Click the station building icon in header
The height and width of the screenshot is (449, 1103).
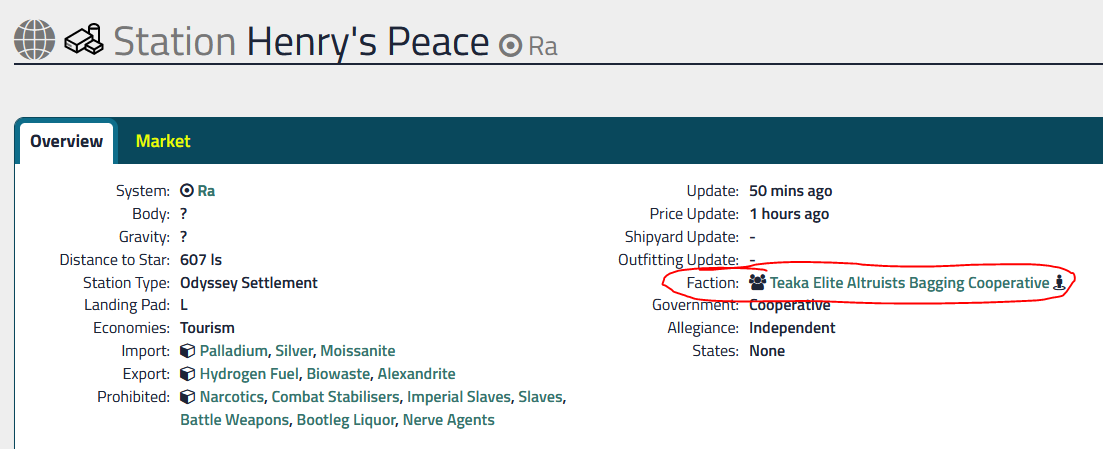coord(85,40)
